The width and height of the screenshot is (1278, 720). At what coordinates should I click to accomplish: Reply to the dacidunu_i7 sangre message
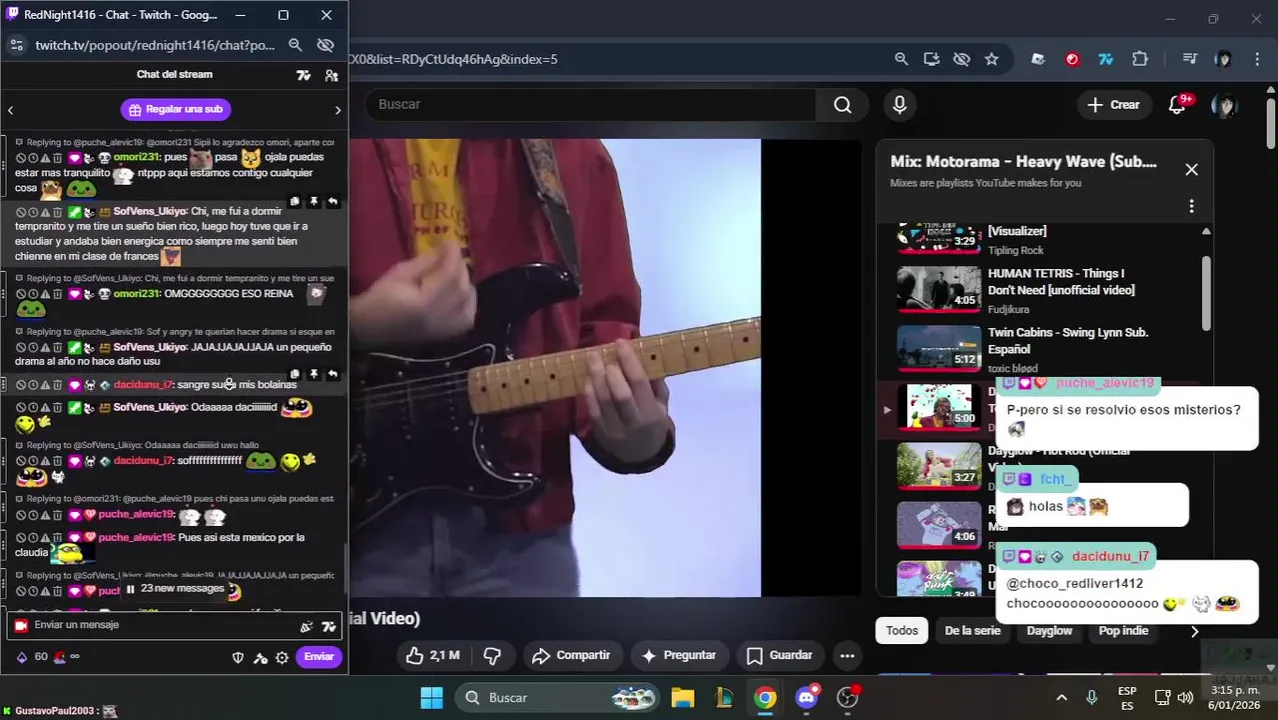(332, 374)
